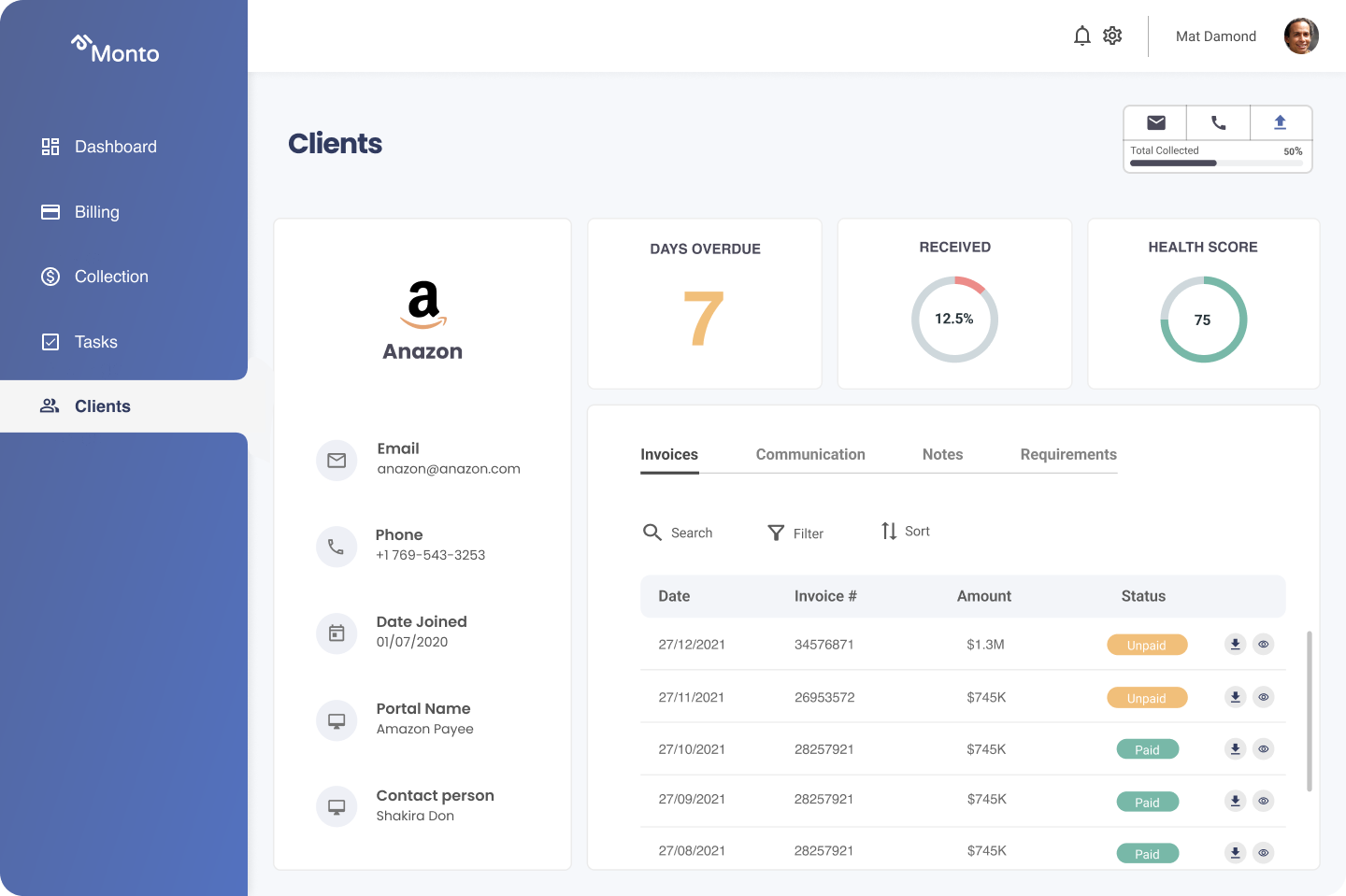Click the Unpaid badge for 27/11/2021
Viewport: 1346px width, 896px height.
[1147, 698]
